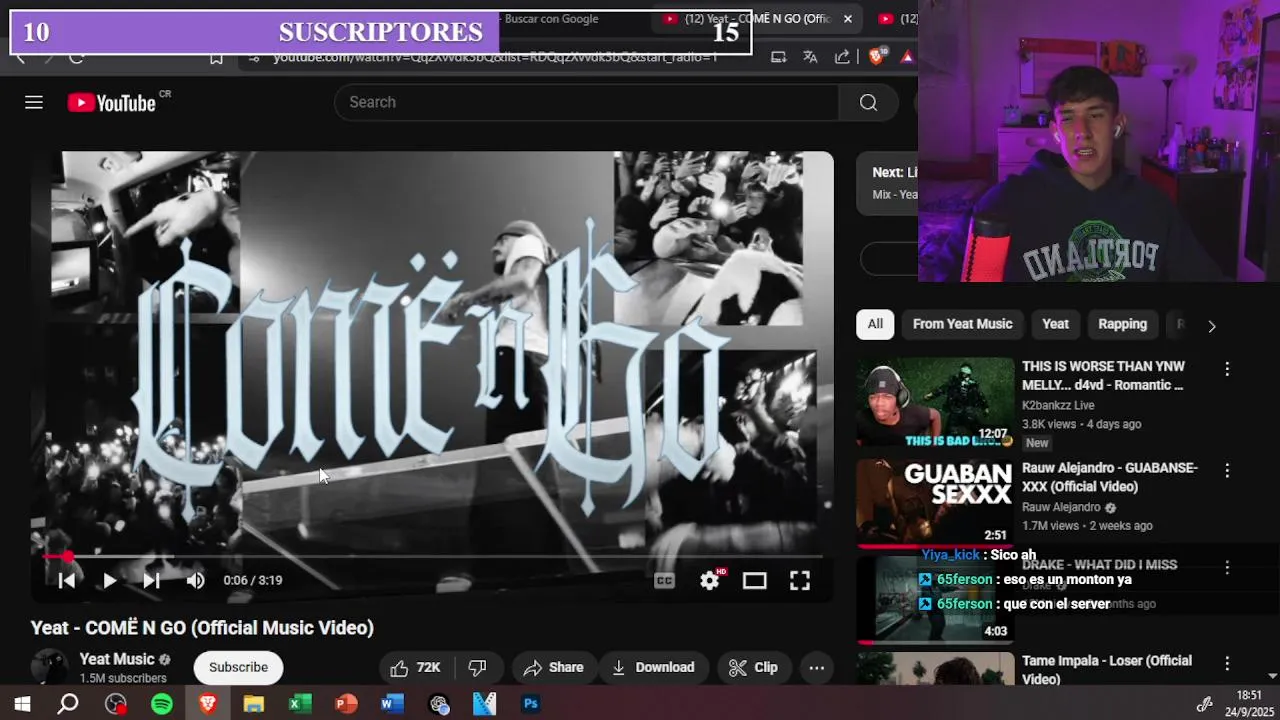Share the video via the Share button
This screenshot has width=1280, height=720.
553,667
